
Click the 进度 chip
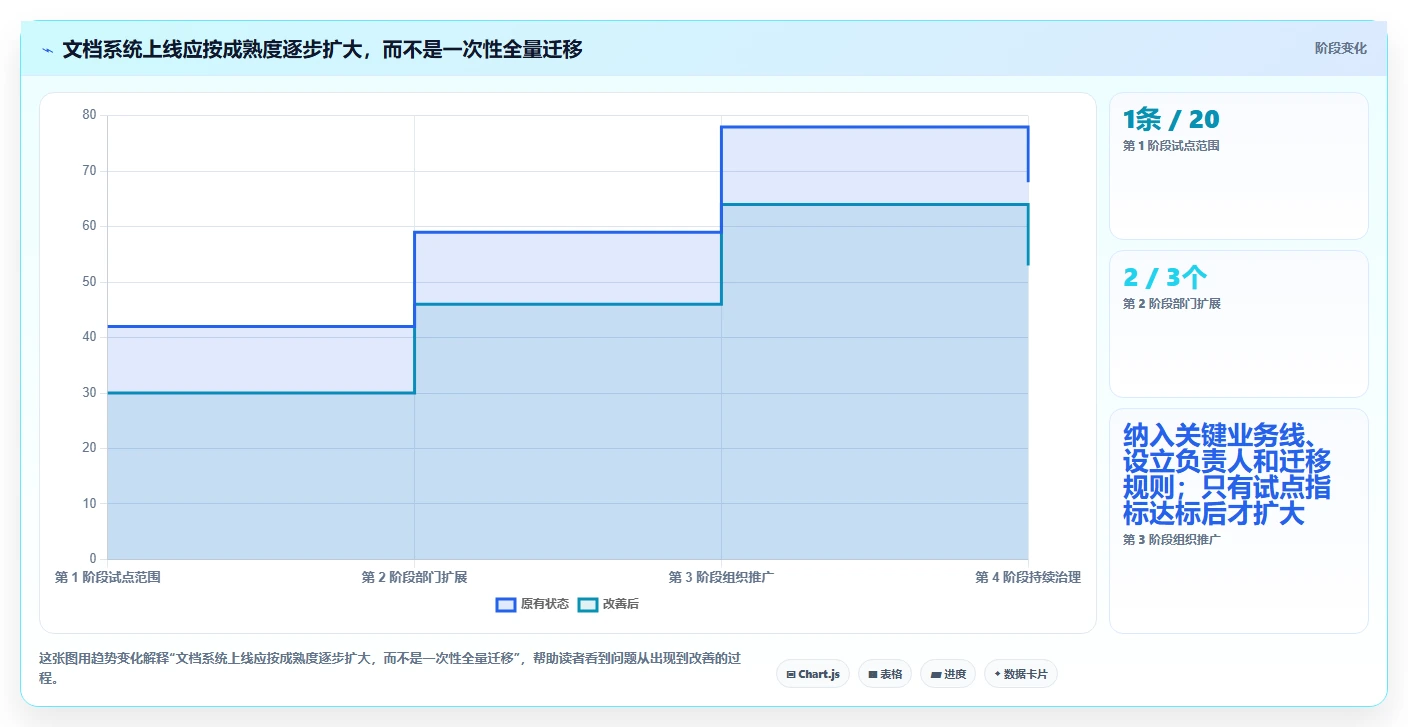tap(948, 674)
